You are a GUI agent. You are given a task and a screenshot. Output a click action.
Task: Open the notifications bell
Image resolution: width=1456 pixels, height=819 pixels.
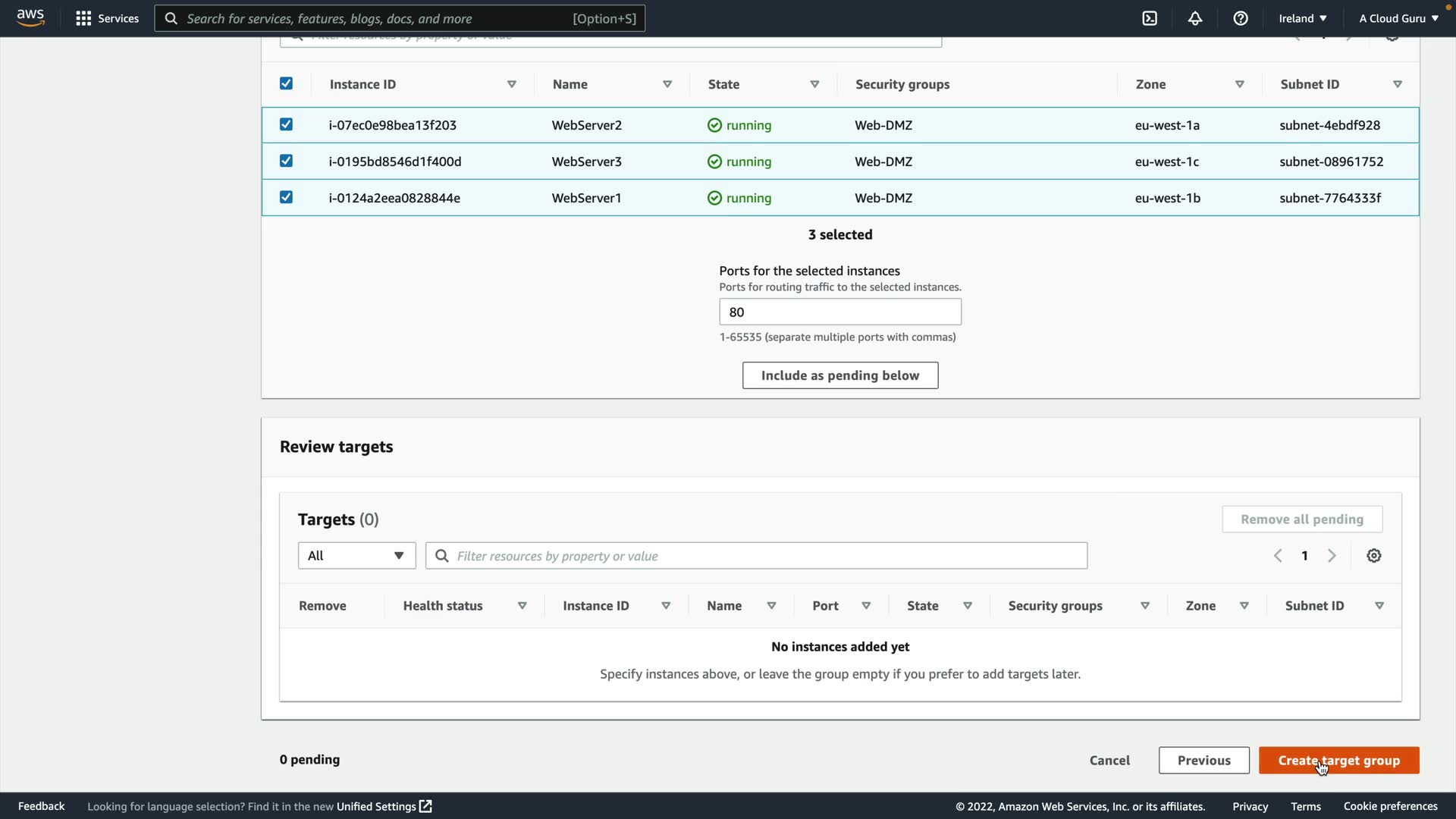click(1195, 18)
